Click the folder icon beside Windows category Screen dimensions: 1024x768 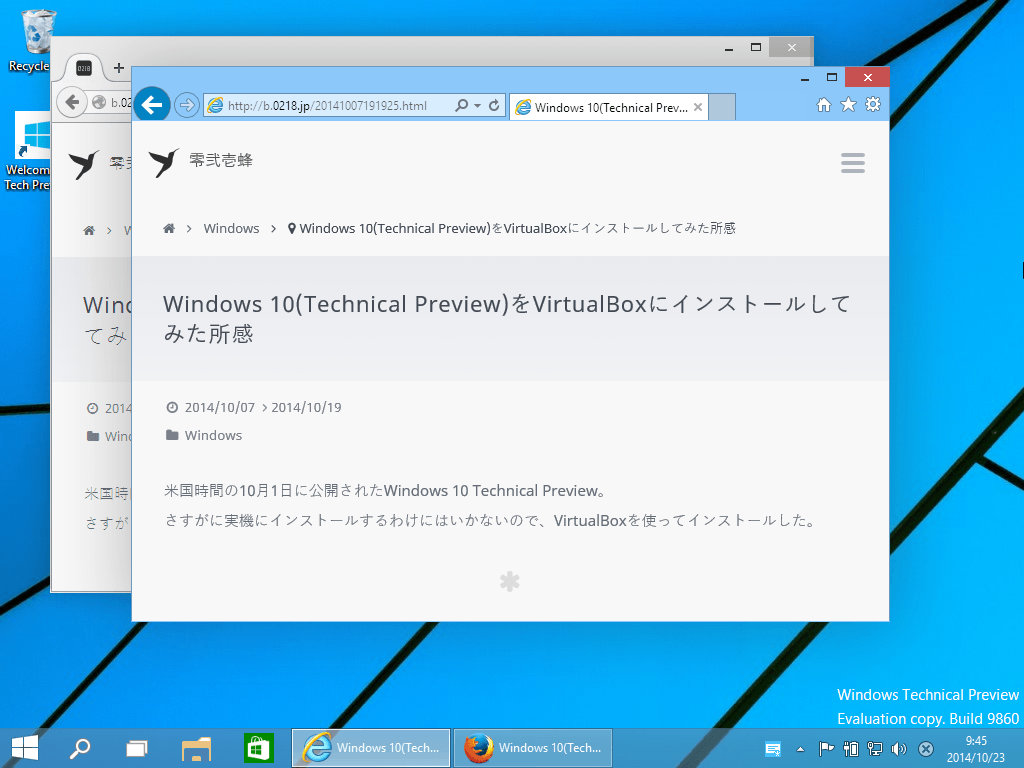click(172, 435)
